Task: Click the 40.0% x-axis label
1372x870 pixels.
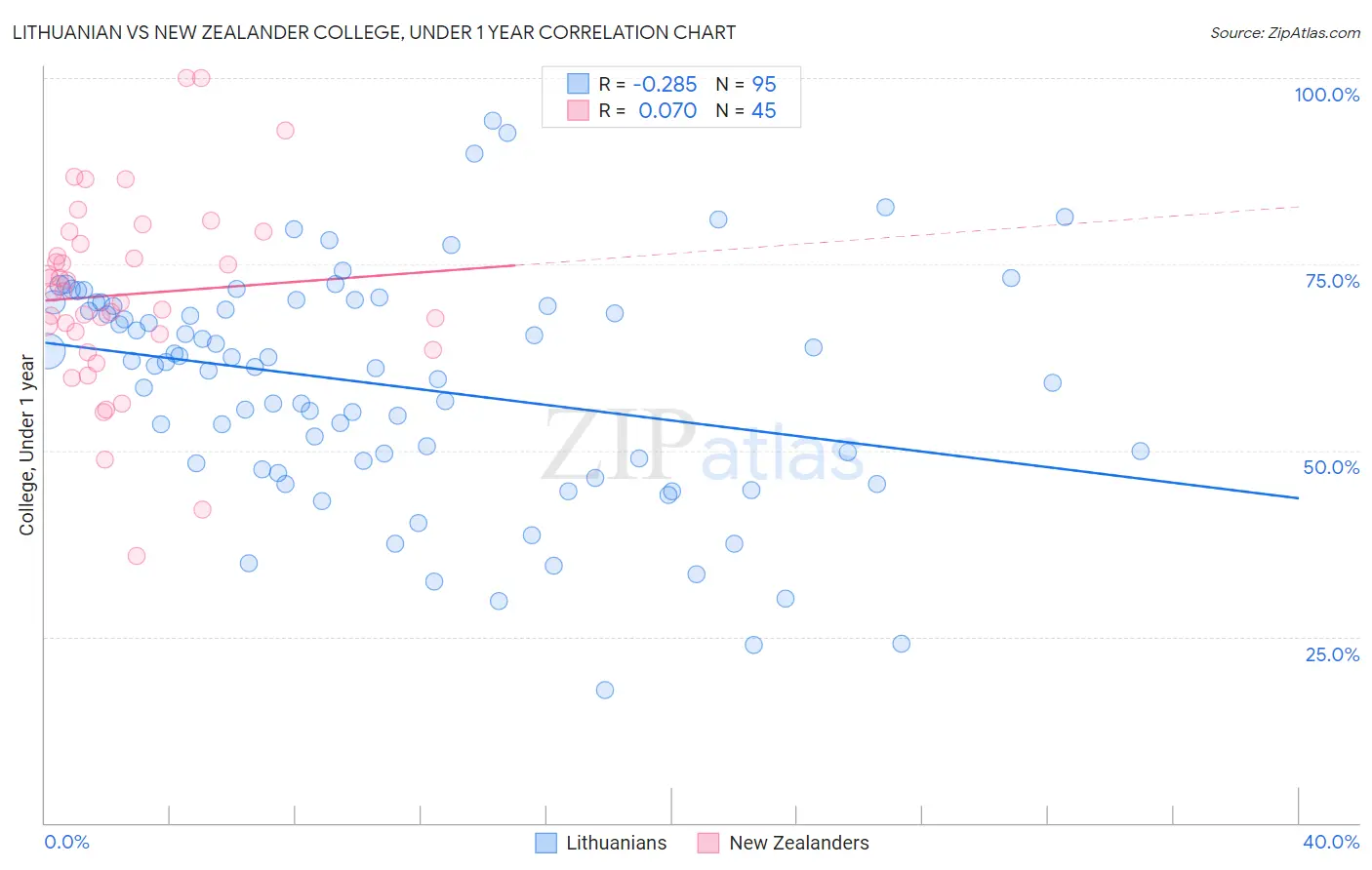Action: [x=1331, y=842]
